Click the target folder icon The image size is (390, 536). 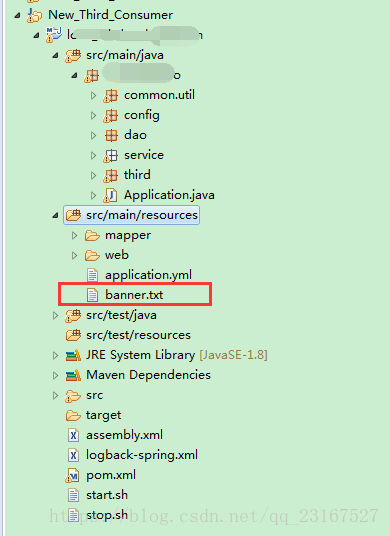point(73,415)
